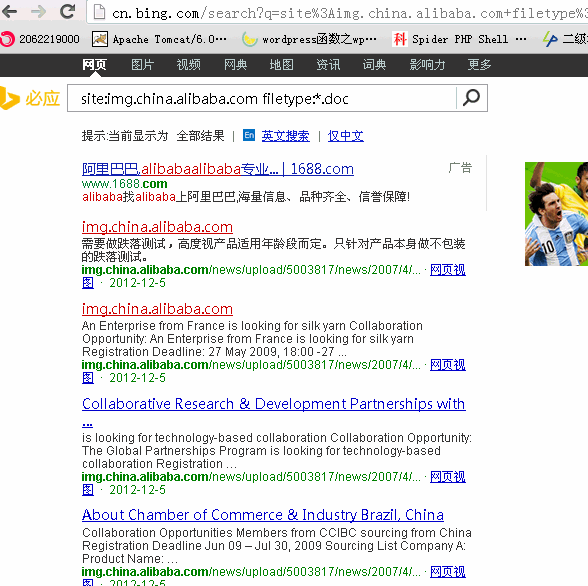Image resolution: width=588 pixels, height=586 pixels.
Task: Click the Bing logo icon
Action: click(9, 98)
